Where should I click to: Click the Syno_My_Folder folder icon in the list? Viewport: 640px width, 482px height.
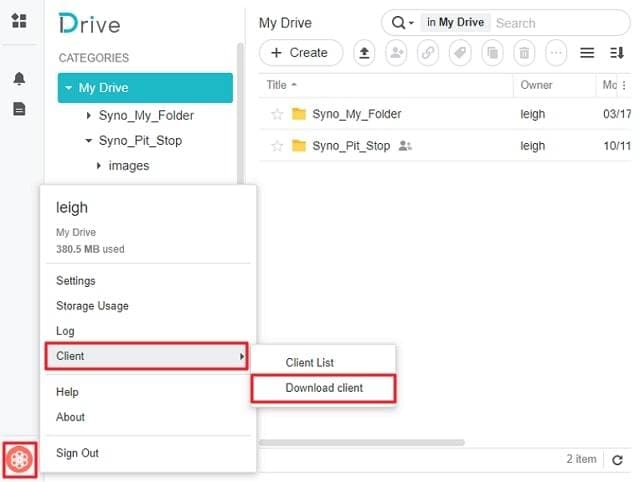pos(299,114)
